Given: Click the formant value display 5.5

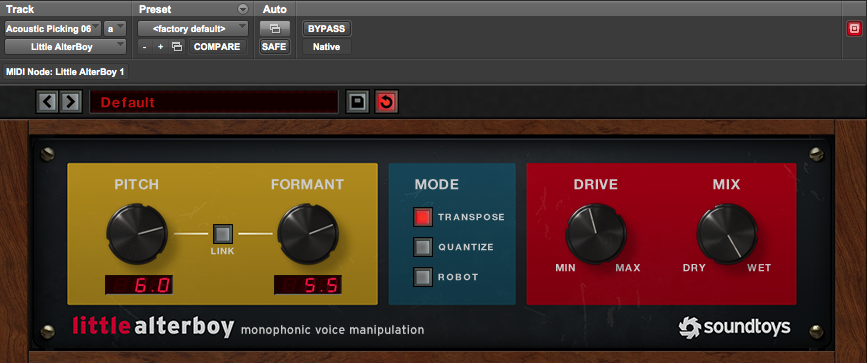Looking at the screenshot, I should pos(308,285).
